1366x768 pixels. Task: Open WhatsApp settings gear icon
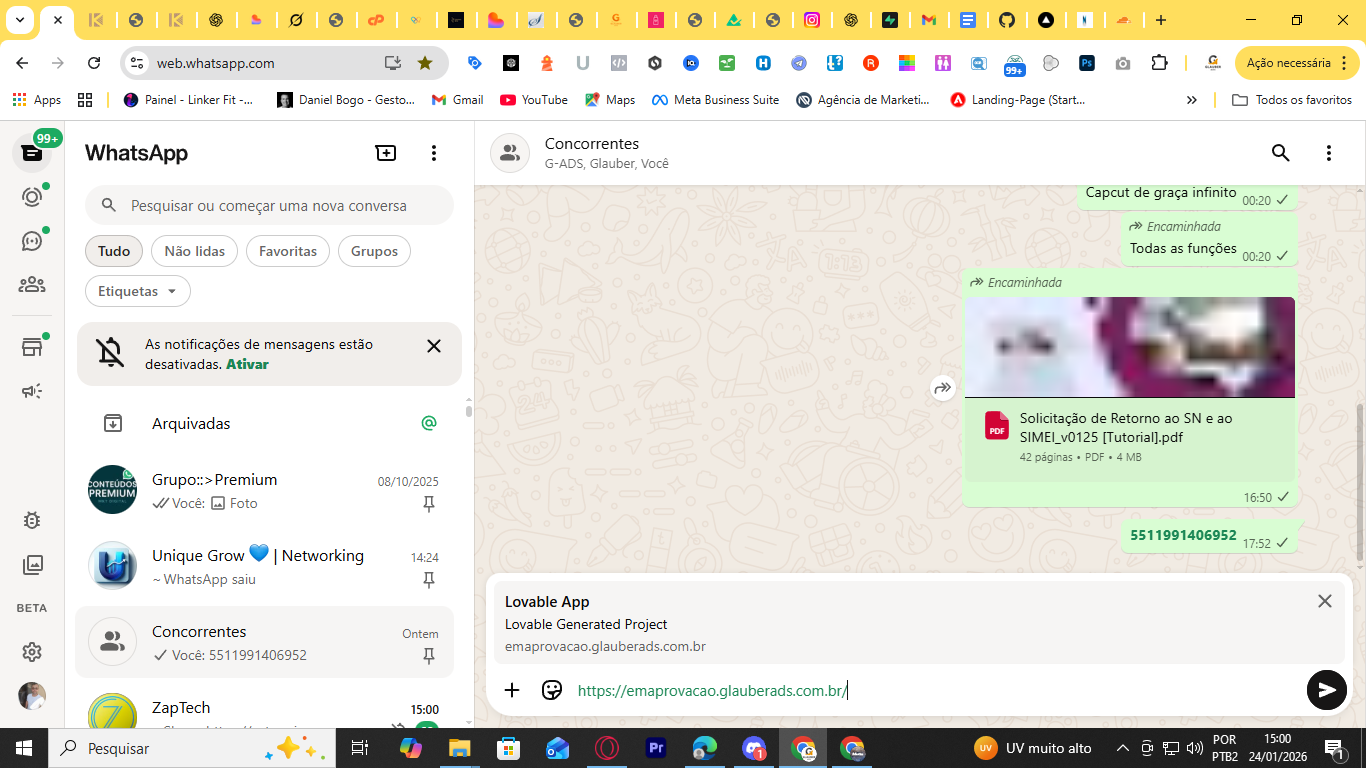(x=32, y=652)
